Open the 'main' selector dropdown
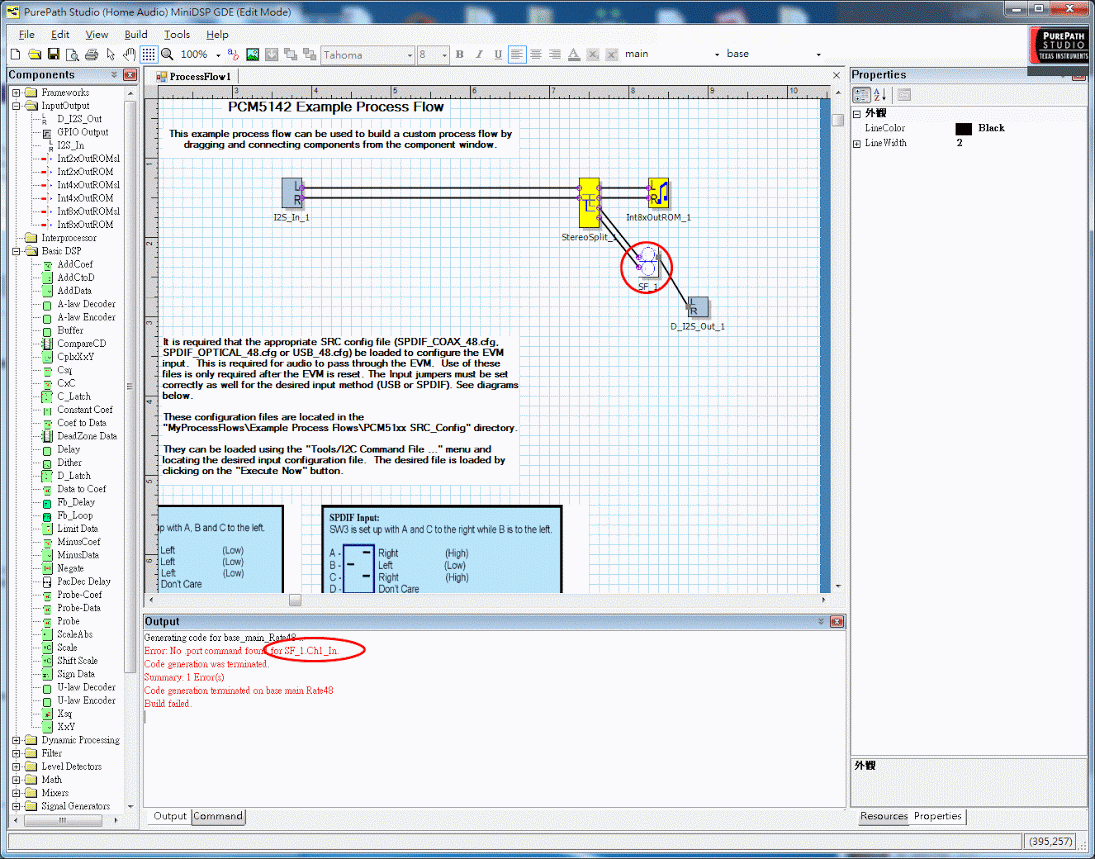 [x=716, y=54]
